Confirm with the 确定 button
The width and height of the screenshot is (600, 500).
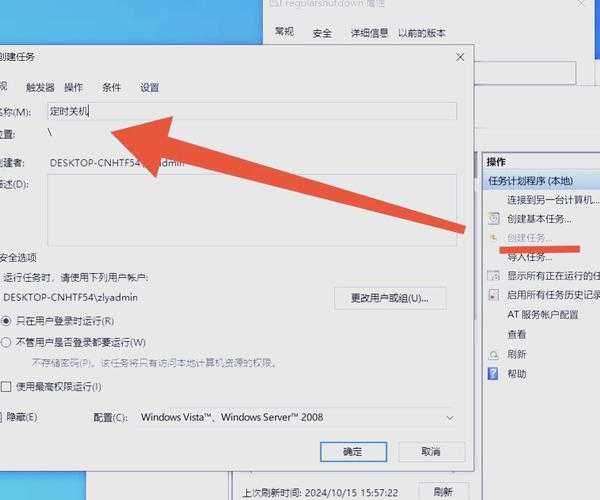pos(353,452)
